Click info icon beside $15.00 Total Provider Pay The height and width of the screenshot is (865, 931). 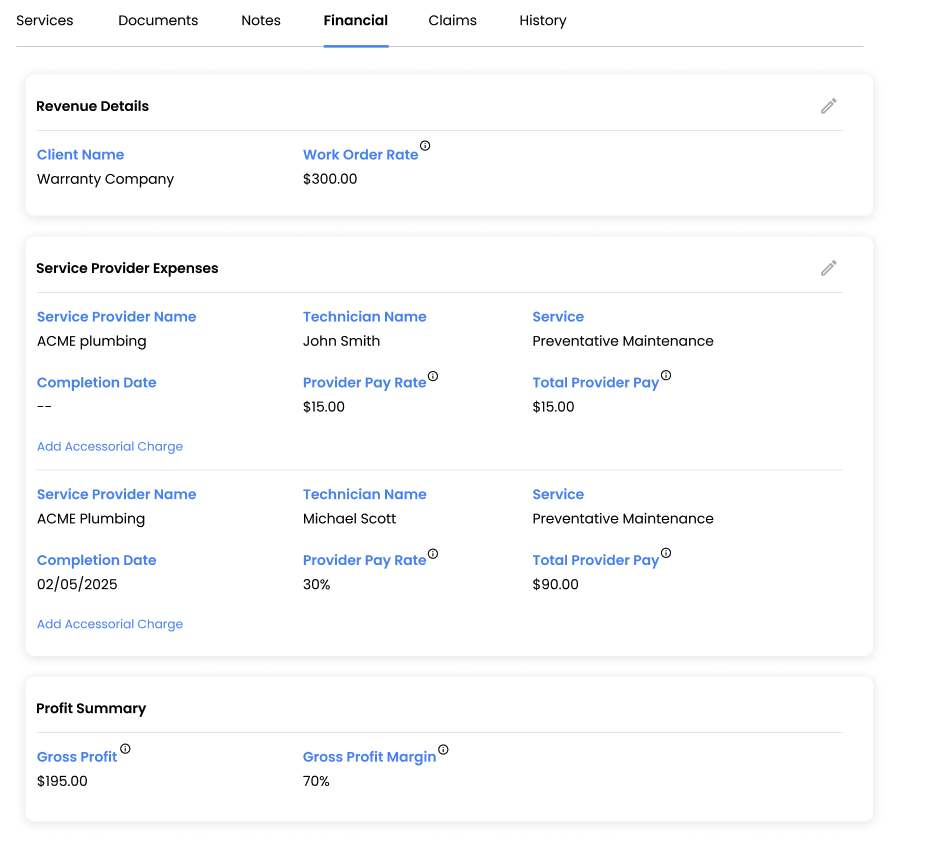pos(666,376)
